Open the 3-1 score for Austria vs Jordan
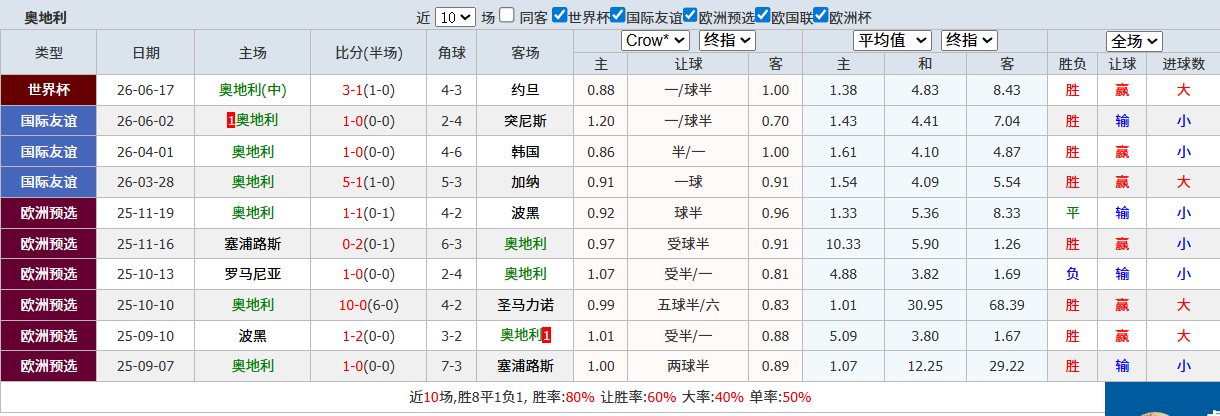The image size is (1220, 416). [x=352, y=90]
